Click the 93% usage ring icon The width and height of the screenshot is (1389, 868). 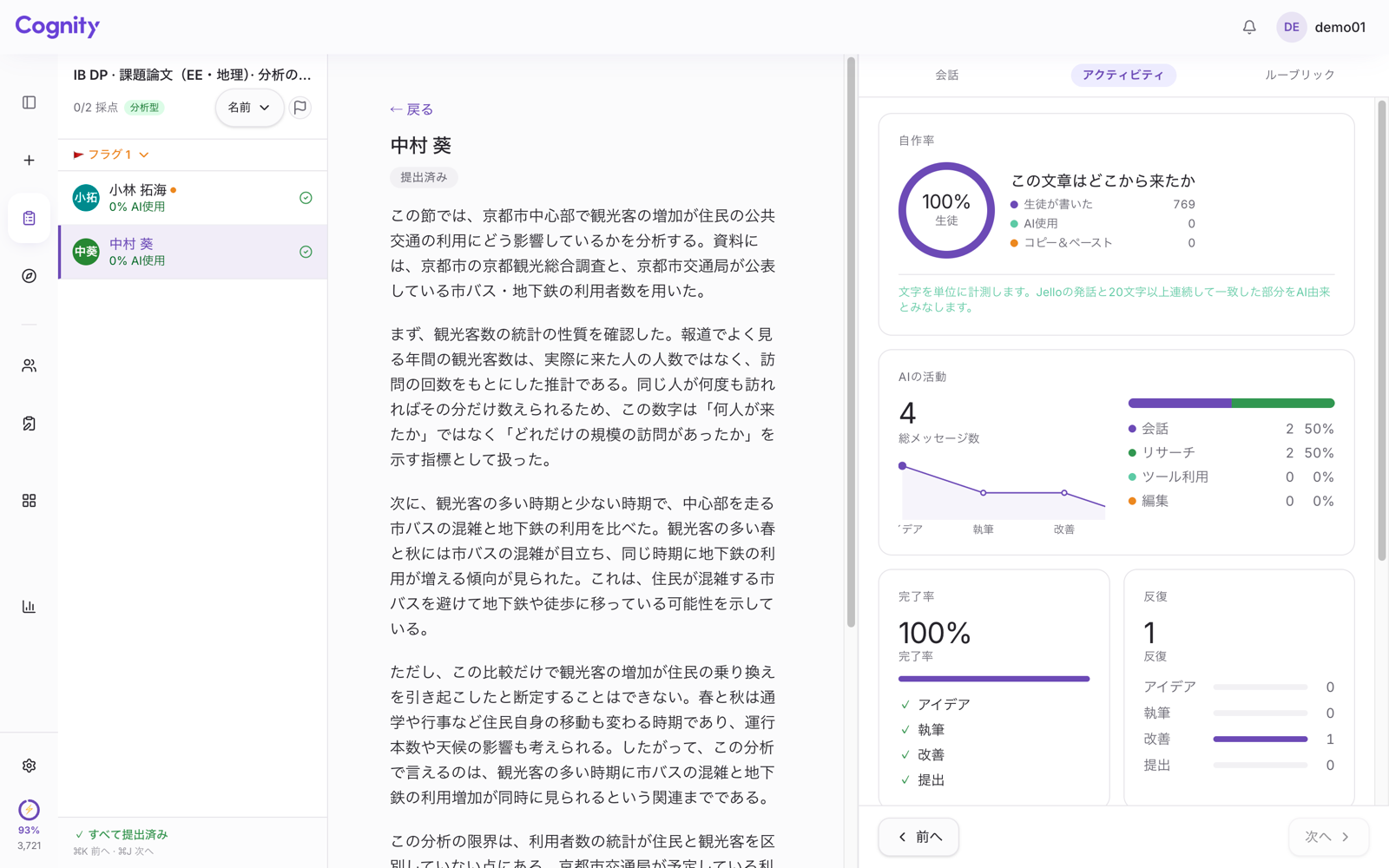pos(29,810)
